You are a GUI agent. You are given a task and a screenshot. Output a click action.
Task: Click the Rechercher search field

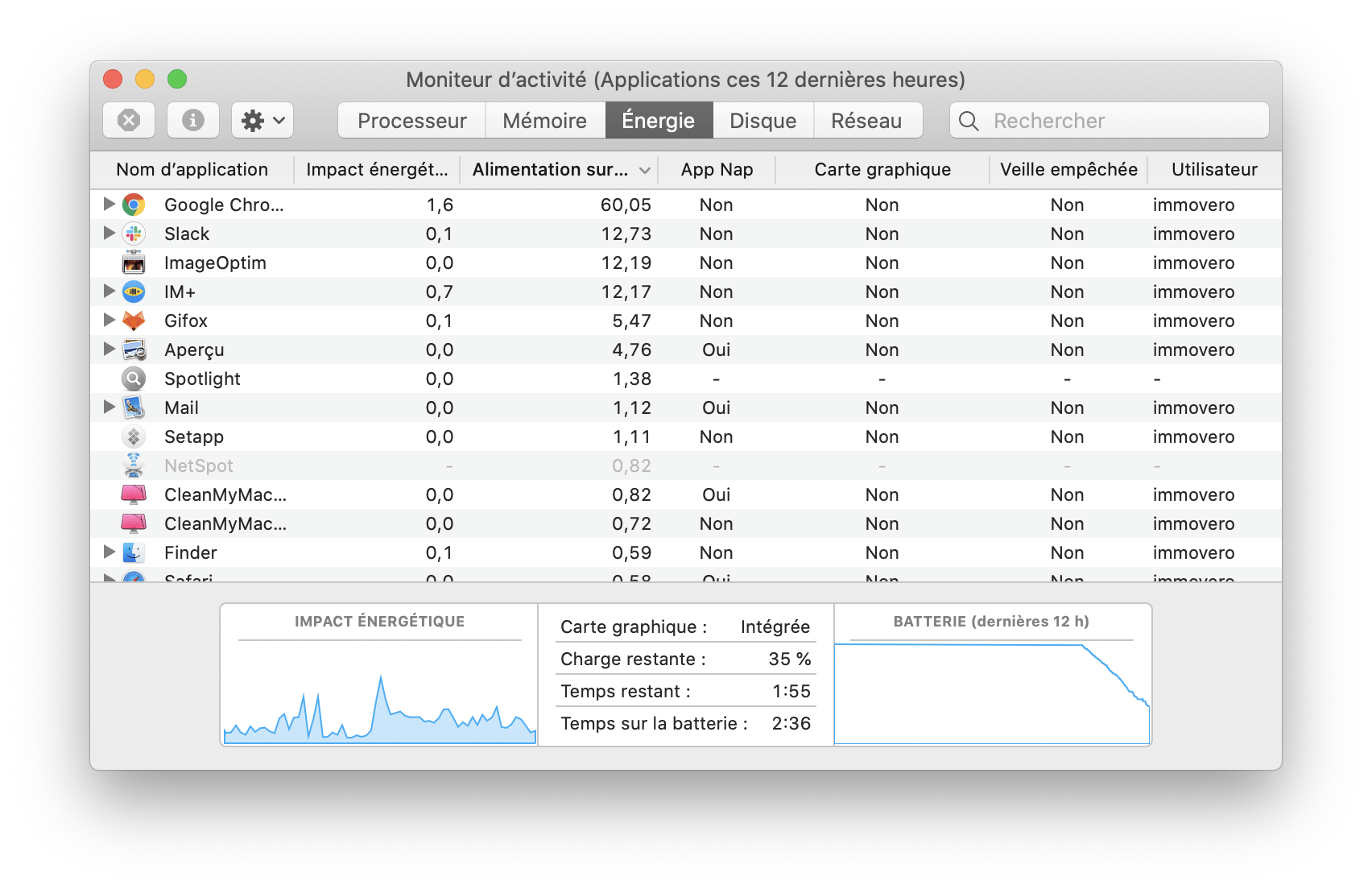[1110, 121]
